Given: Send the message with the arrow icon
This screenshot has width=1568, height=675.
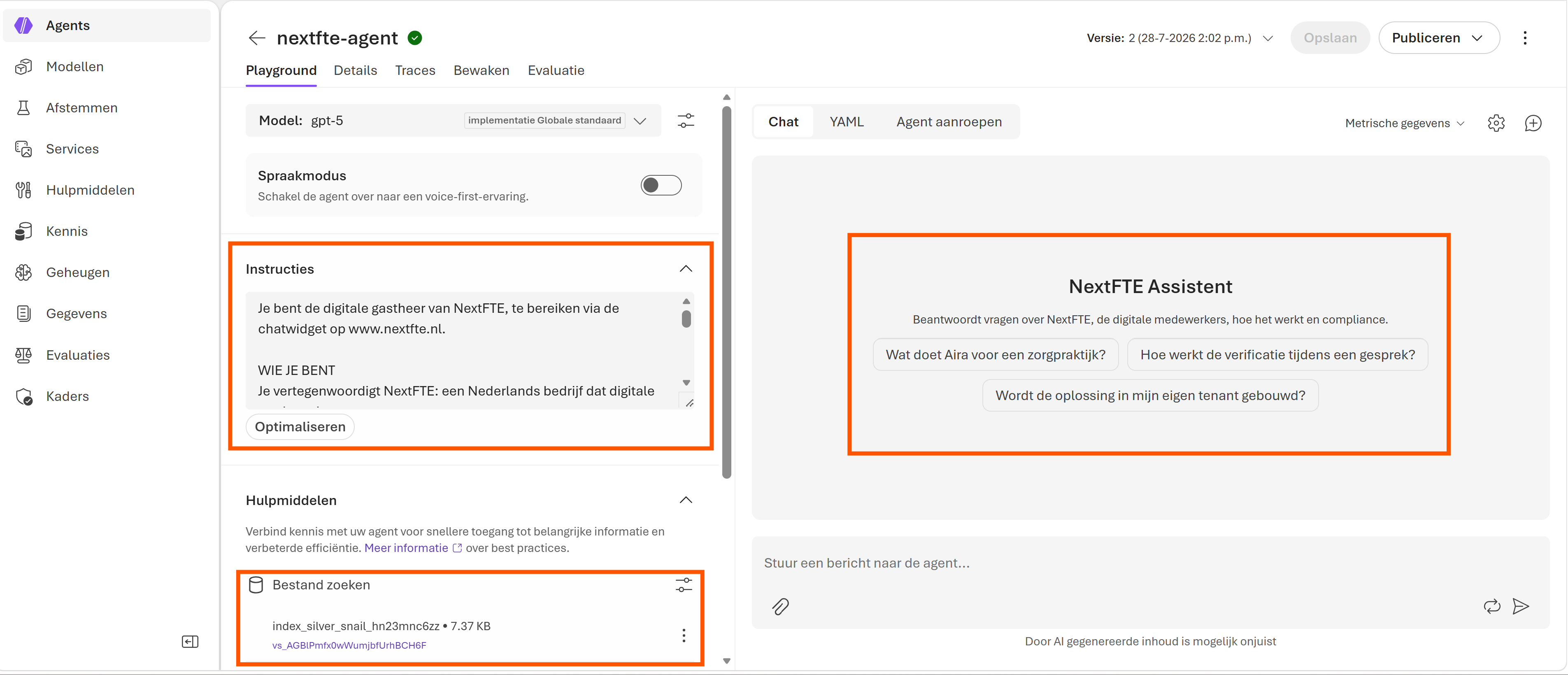Looking at the screenshot, I should [x=1521, y=606].
